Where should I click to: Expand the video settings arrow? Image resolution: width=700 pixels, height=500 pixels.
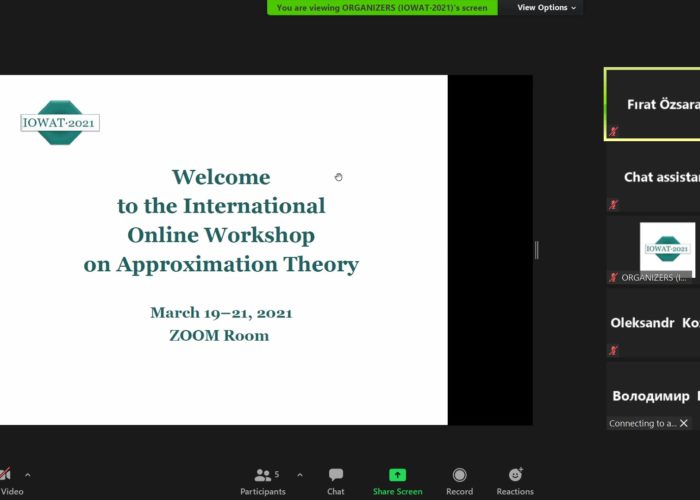tap(27, 475)
